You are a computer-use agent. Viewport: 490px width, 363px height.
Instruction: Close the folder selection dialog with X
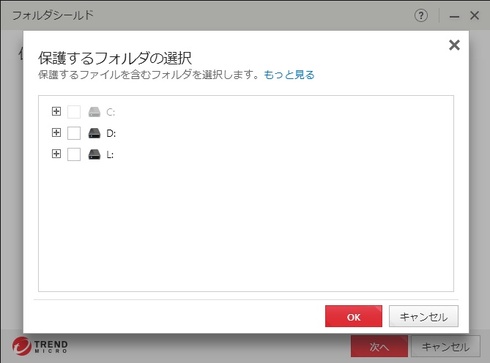[454, 45]
